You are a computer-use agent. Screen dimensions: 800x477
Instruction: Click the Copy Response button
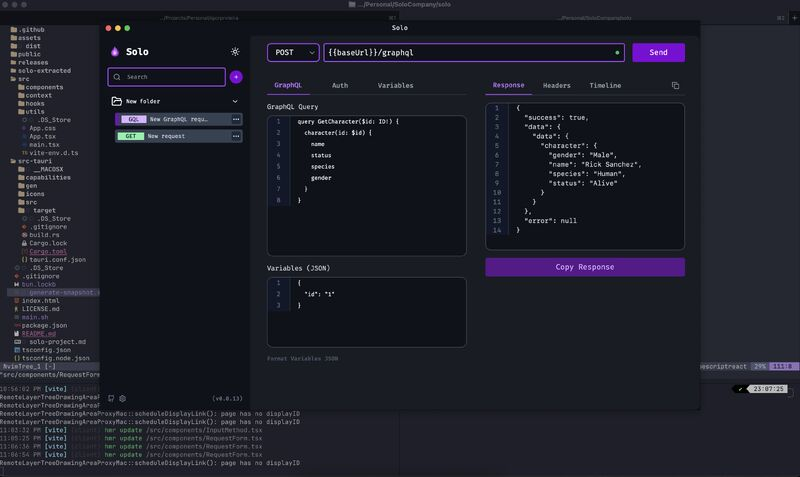click(x=585, y=267)
